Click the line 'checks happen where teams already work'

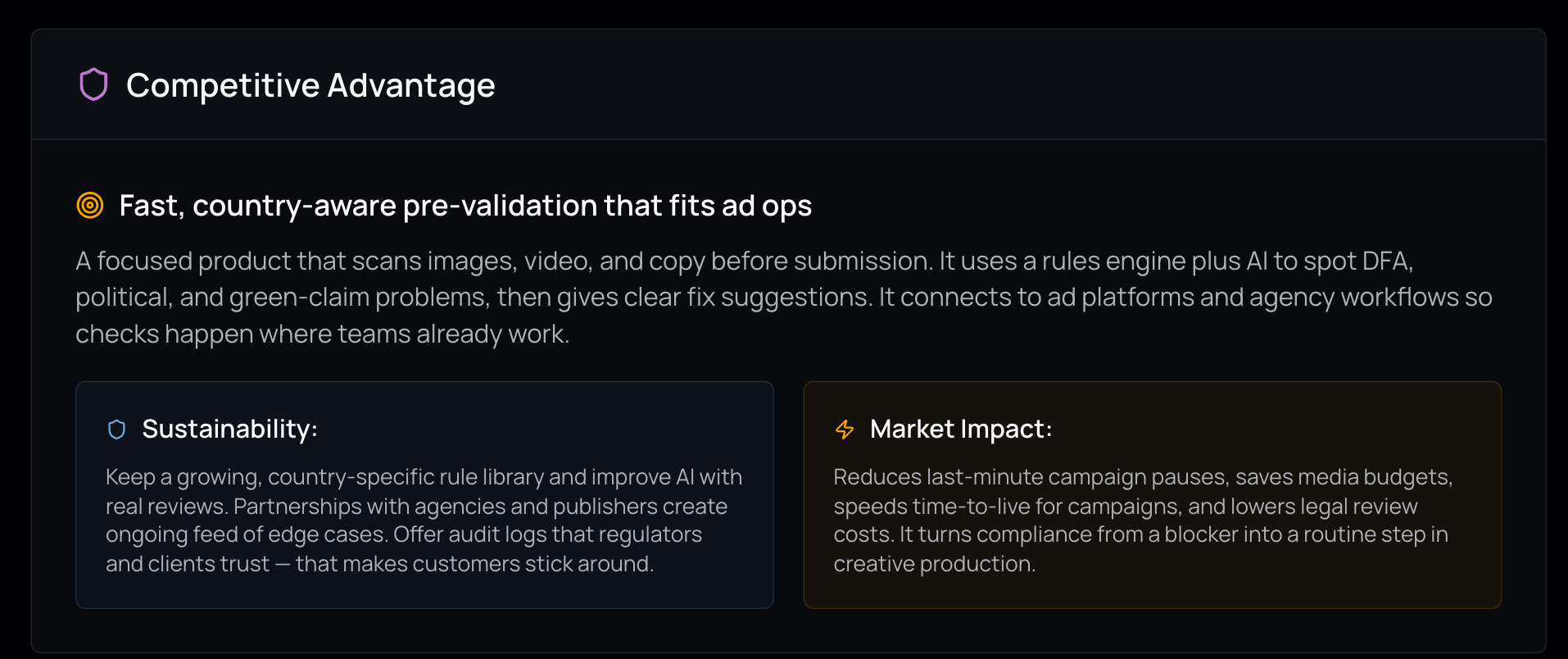pyautogui.click(x=322, y=334)
